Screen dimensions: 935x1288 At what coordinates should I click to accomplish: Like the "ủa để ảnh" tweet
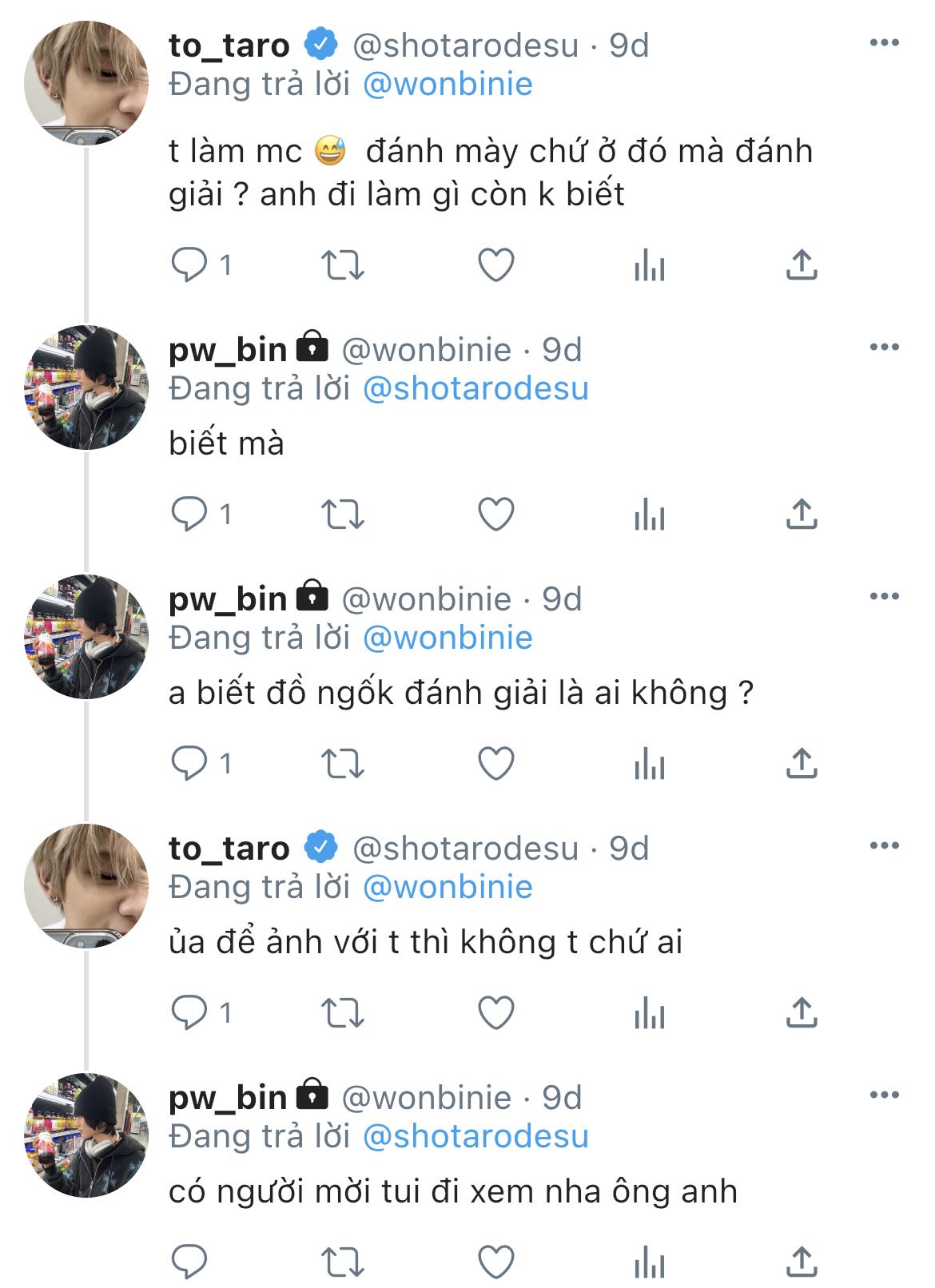click(x=495, y=1013)
